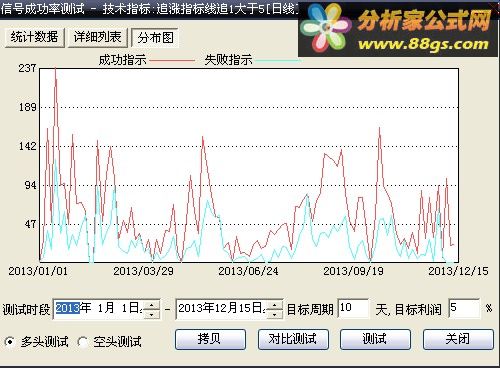Image resolution: width=500 pixels, height=368 pixels.
Task: Click the 成功指示 legend label
Action: [x=123, y=60]
